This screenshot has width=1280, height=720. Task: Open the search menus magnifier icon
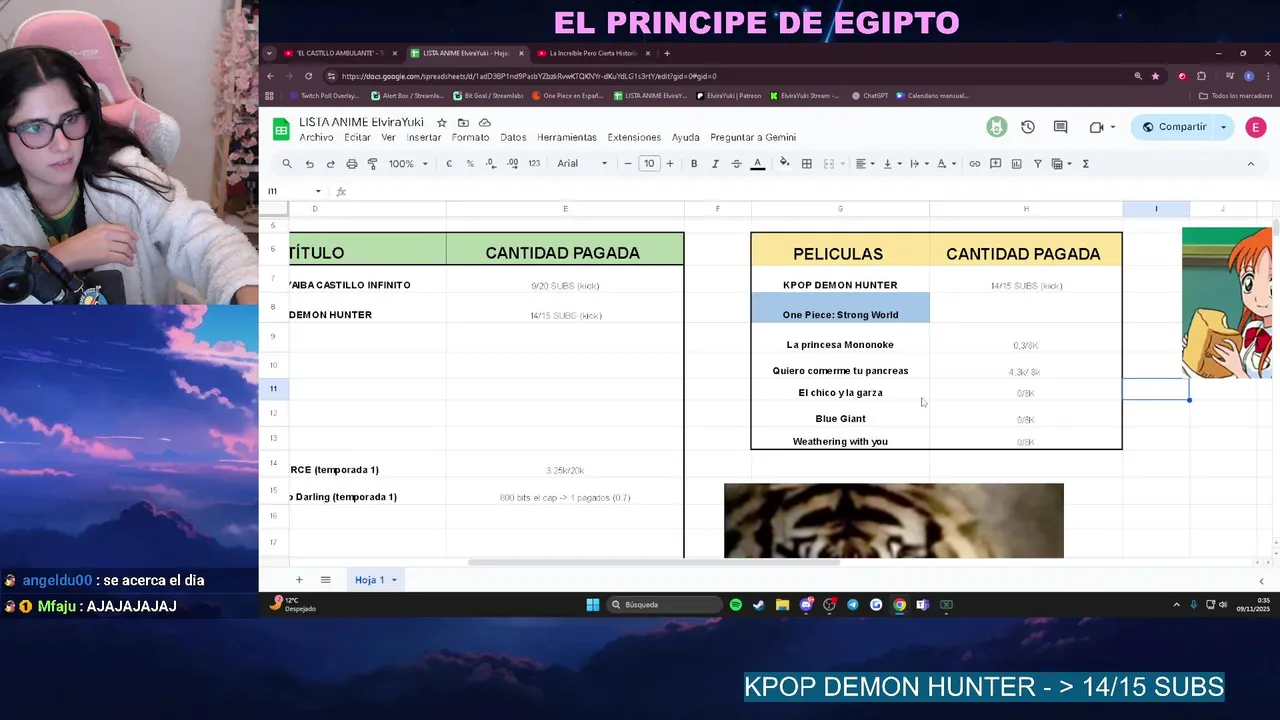pos(287,164)
